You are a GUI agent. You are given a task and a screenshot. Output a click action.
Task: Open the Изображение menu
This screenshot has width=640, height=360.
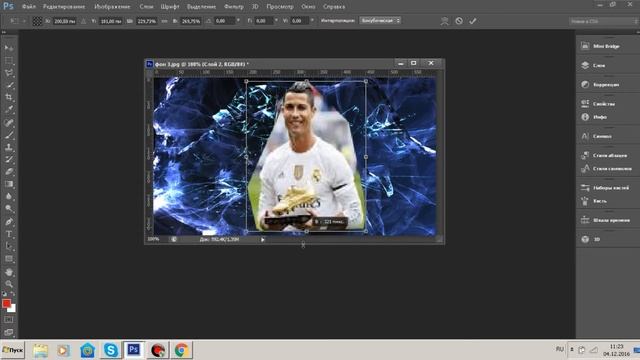(x=112, y=7)
